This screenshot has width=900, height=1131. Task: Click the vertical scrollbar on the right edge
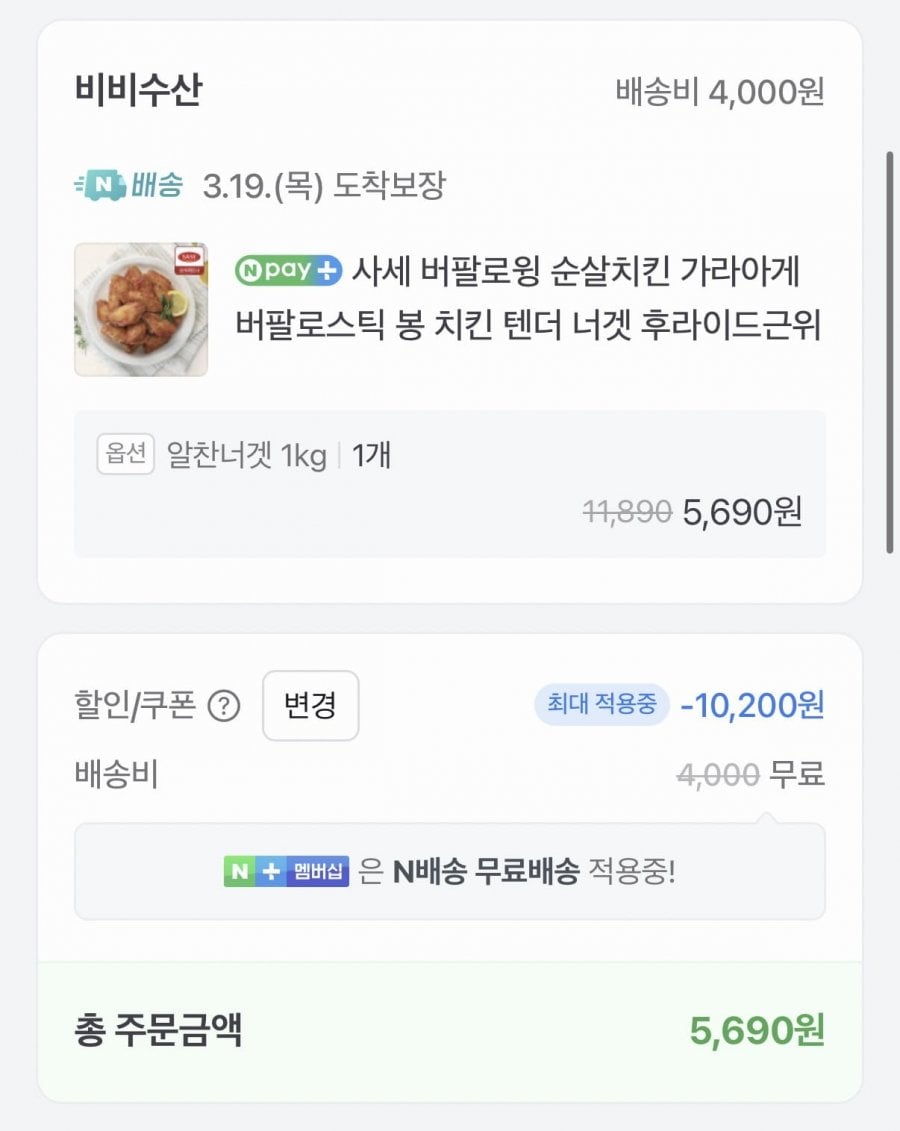[890, 350]
